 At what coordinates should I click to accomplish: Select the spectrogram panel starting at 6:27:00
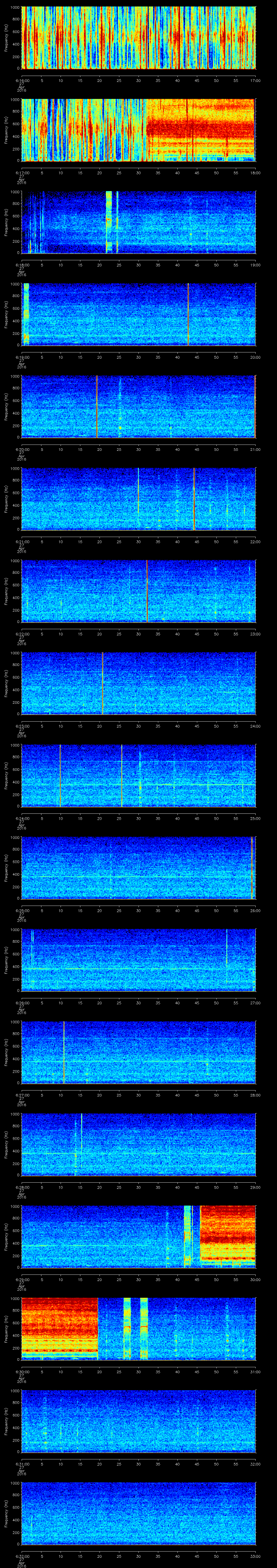point(138,1052)
